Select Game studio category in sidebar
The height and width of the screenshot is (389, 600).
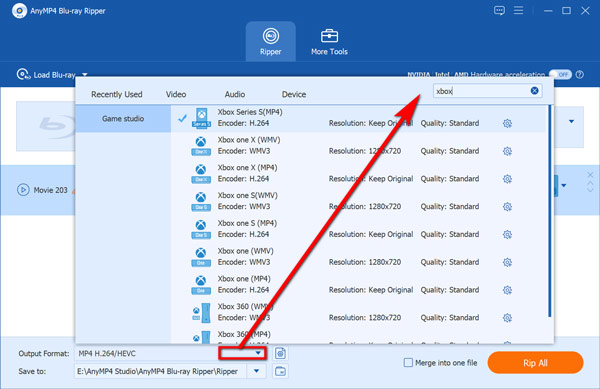tap(123, 119)
